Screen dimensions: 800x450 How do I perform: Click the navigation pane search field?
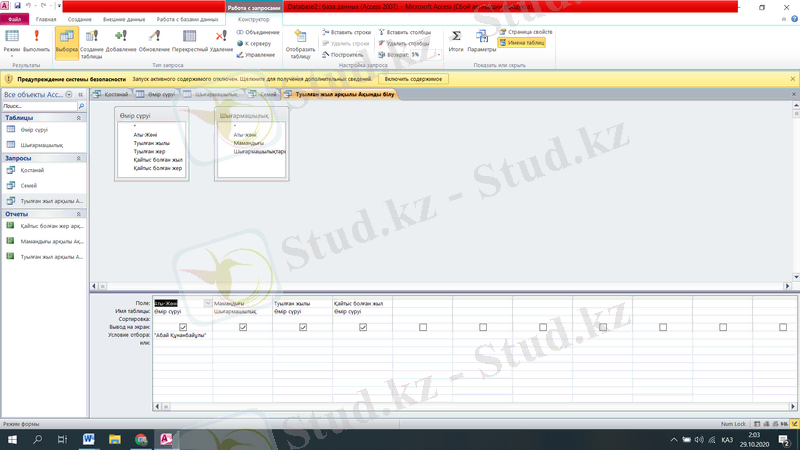click(40, 106)
